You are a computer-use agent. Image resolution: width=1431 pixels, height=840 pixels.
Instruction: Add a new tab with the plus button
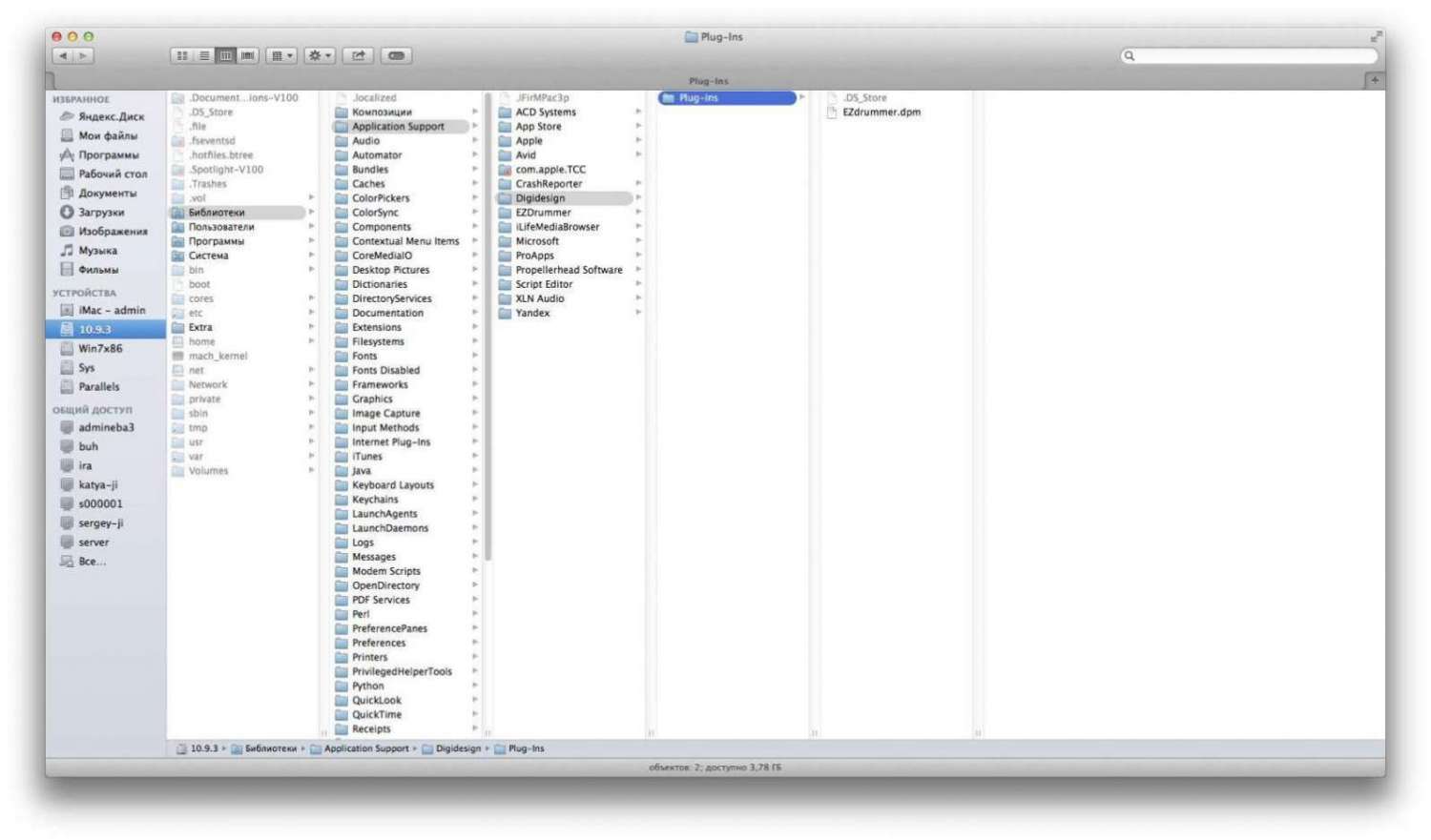[x=1375, y=81]
